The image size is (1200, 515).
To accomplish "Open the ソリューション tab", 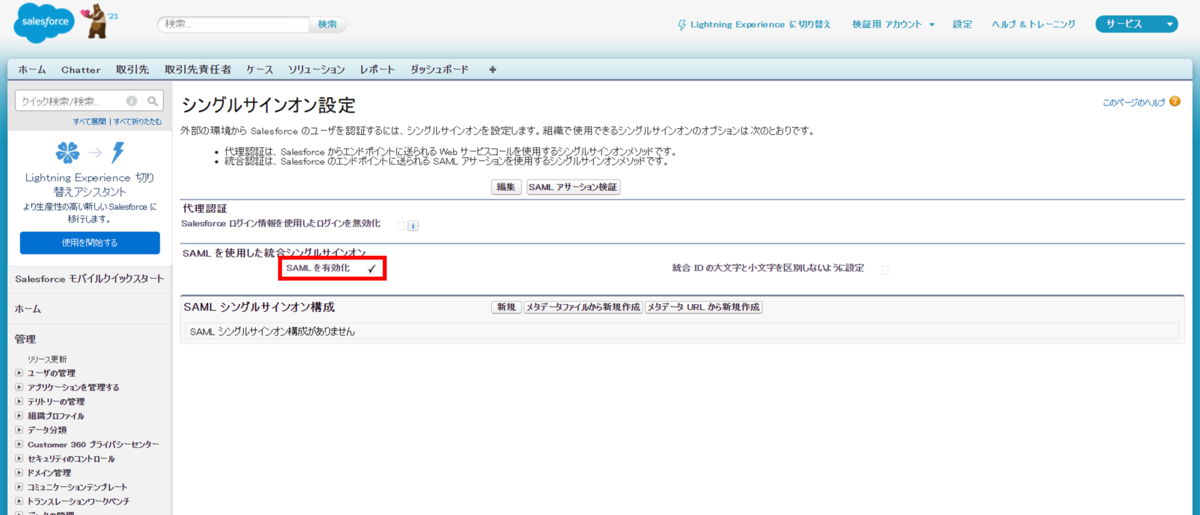I will (316, 70).
